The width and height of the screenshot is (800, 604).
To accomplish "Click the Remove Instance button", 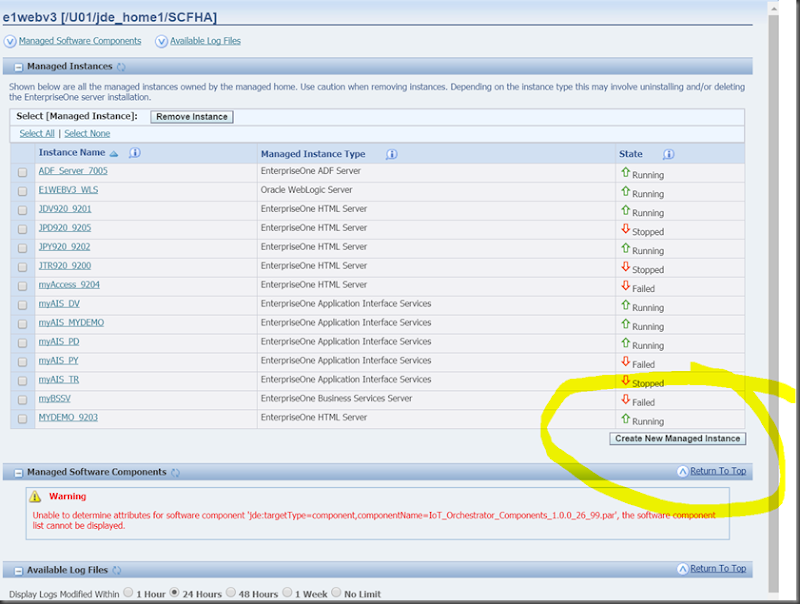I will tap(192, 117).
